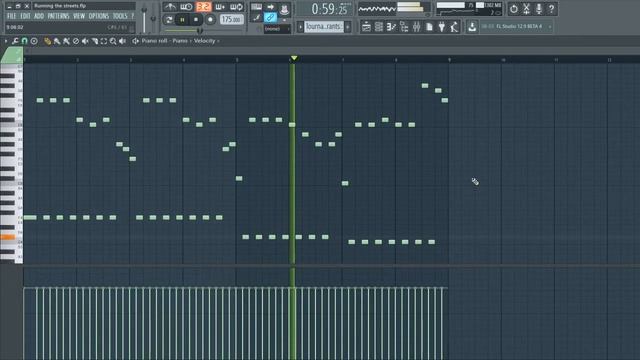Open the tempo tapper icon
640x360 pixels.
(x=454, y=27)
